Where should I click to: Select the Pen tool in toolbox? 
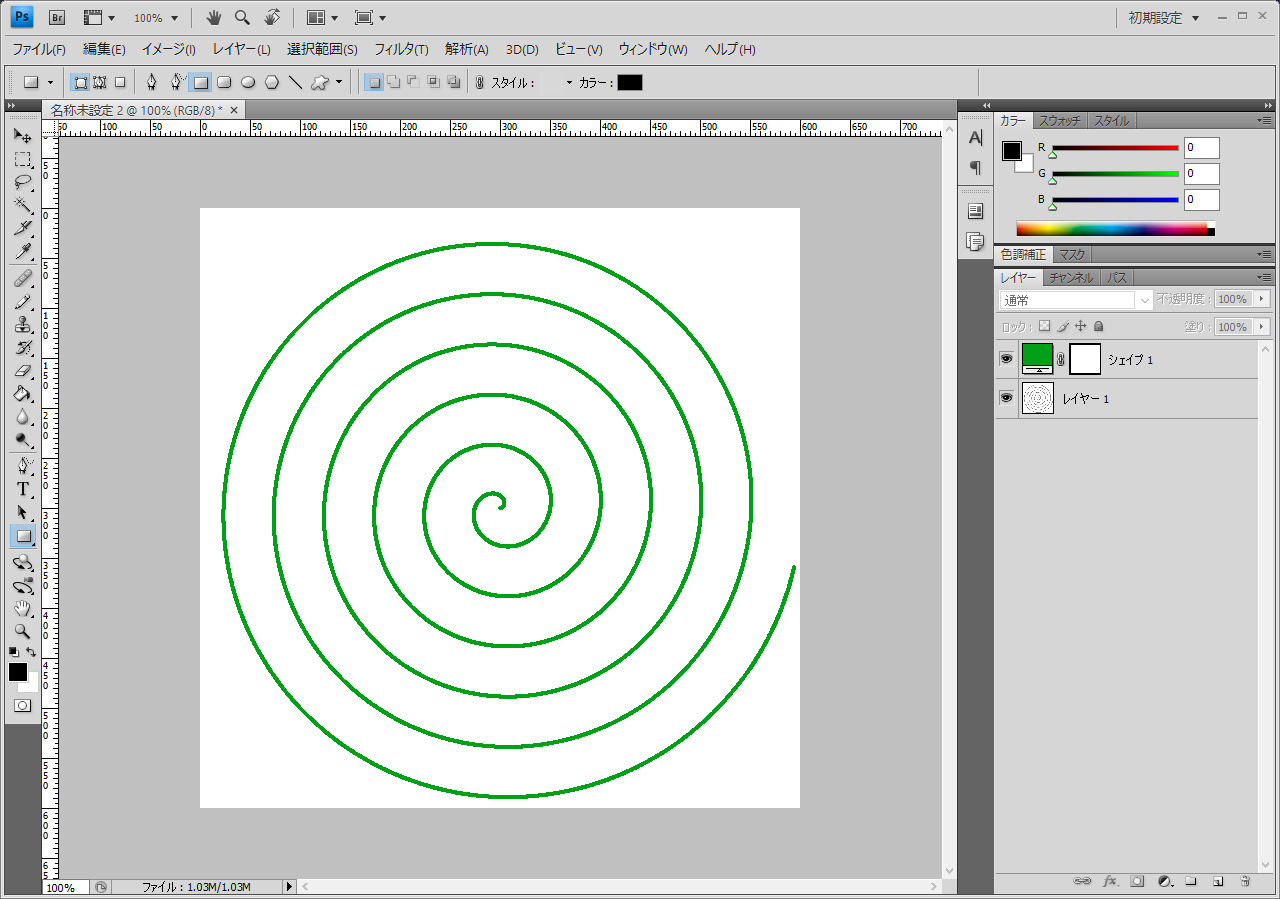tap(22, 466)
